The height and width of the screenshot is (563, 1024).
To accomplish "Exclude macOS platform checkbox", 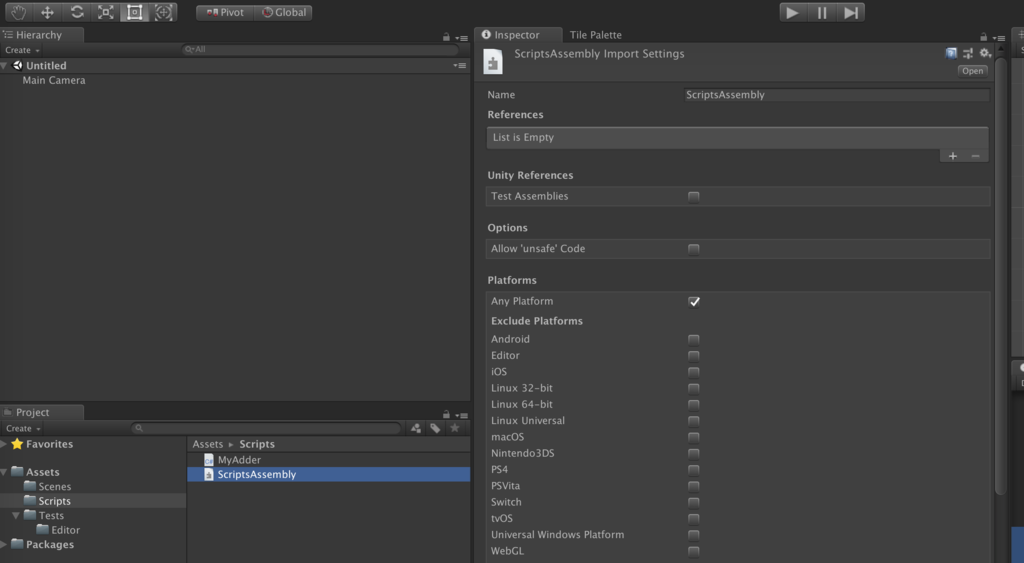I will [x=694, y=437].
